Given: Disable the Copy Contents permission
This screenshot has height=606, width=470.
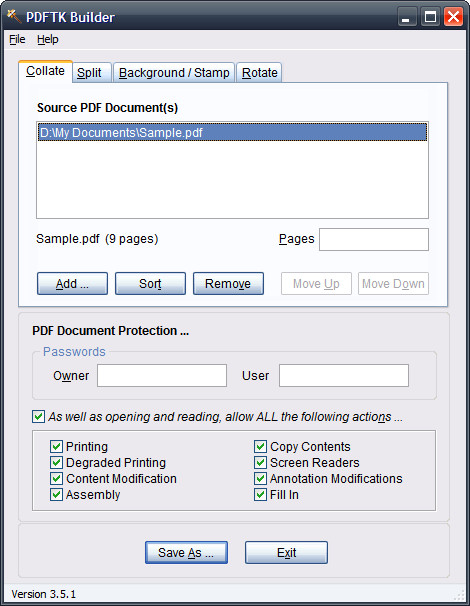Looking at the screenshot, I should tap(261, 447).
